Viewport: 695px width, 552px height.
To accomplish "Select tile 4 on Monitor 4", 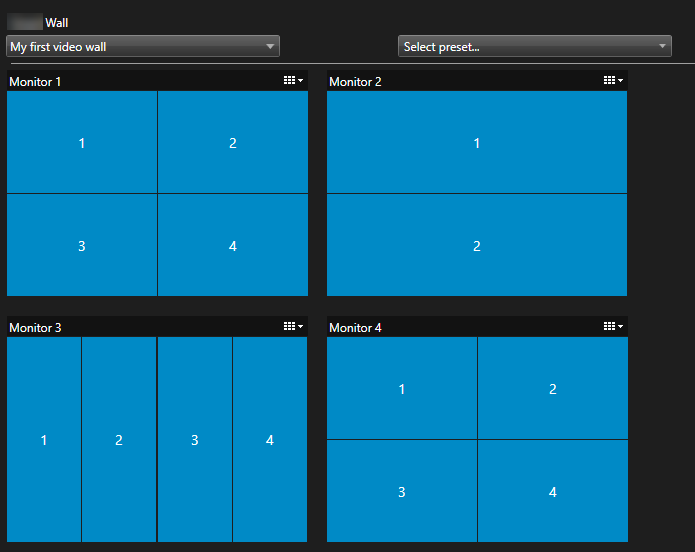I will pyautogui.click(x=553, y=492).
